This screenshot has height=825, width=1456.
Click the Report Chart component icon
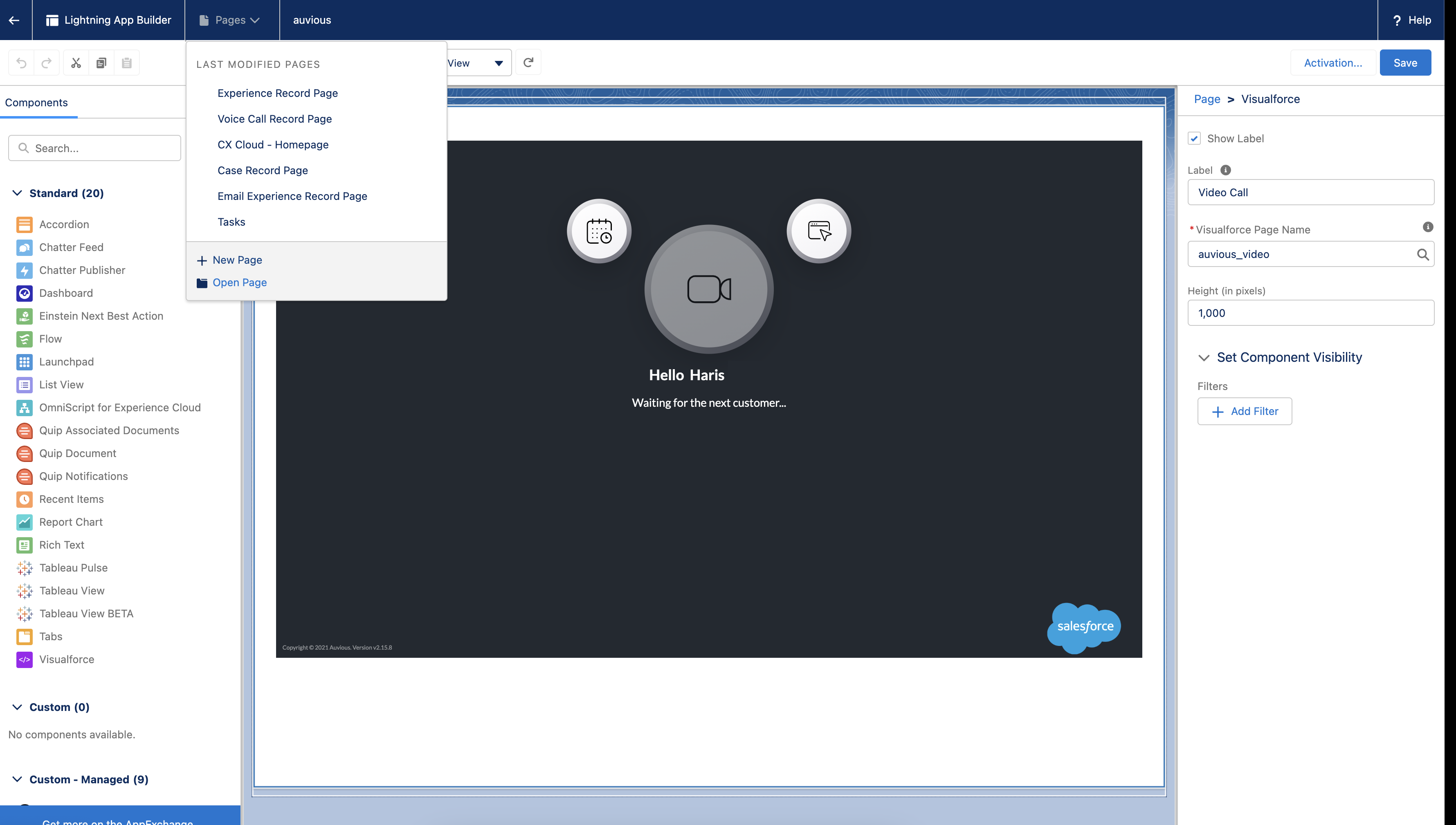[24, 522]
